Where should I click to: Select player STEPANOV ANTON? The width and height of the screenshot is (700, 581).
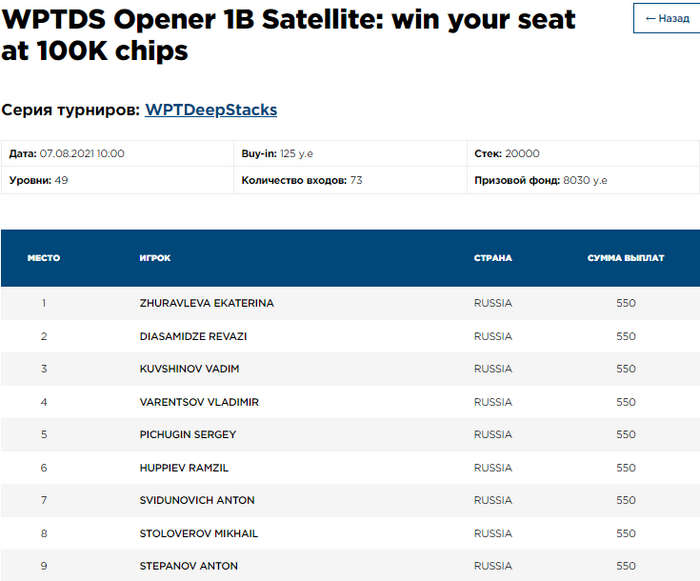[x=189, y=566]
